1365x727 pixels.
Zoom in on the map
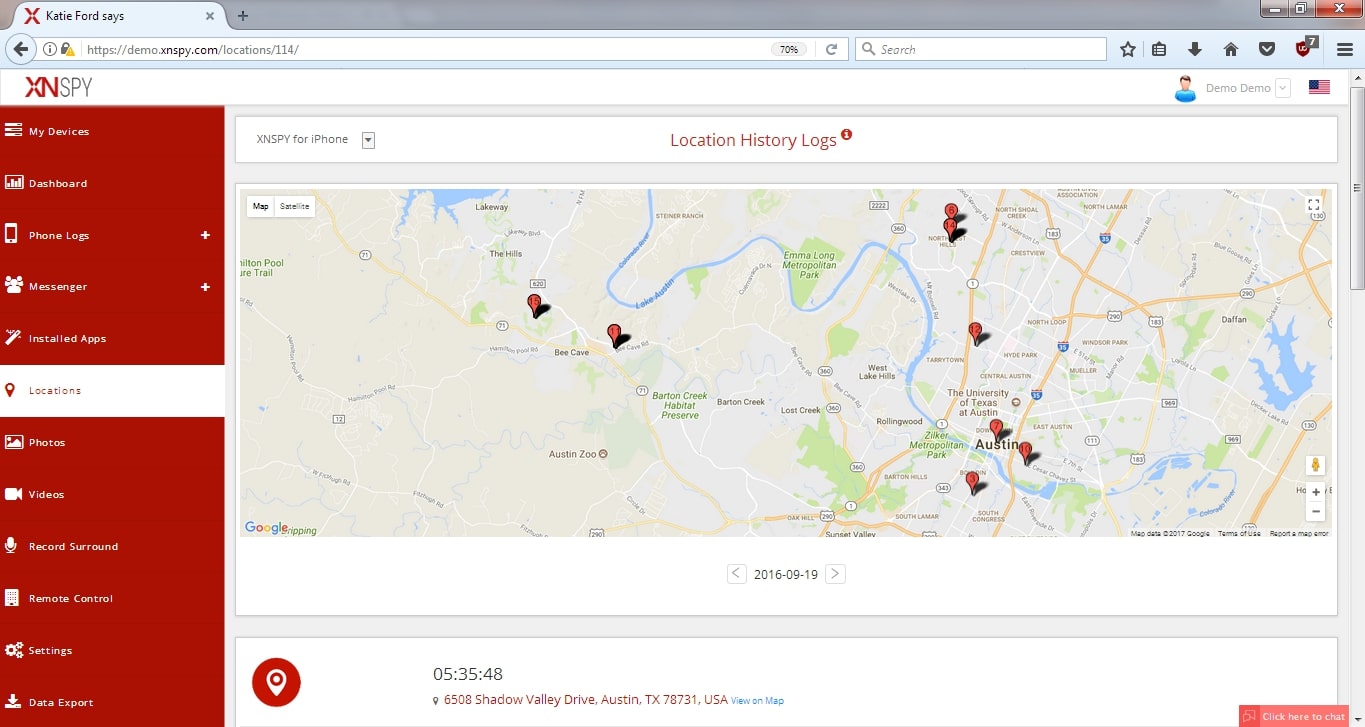click(x=1315, y=491)
